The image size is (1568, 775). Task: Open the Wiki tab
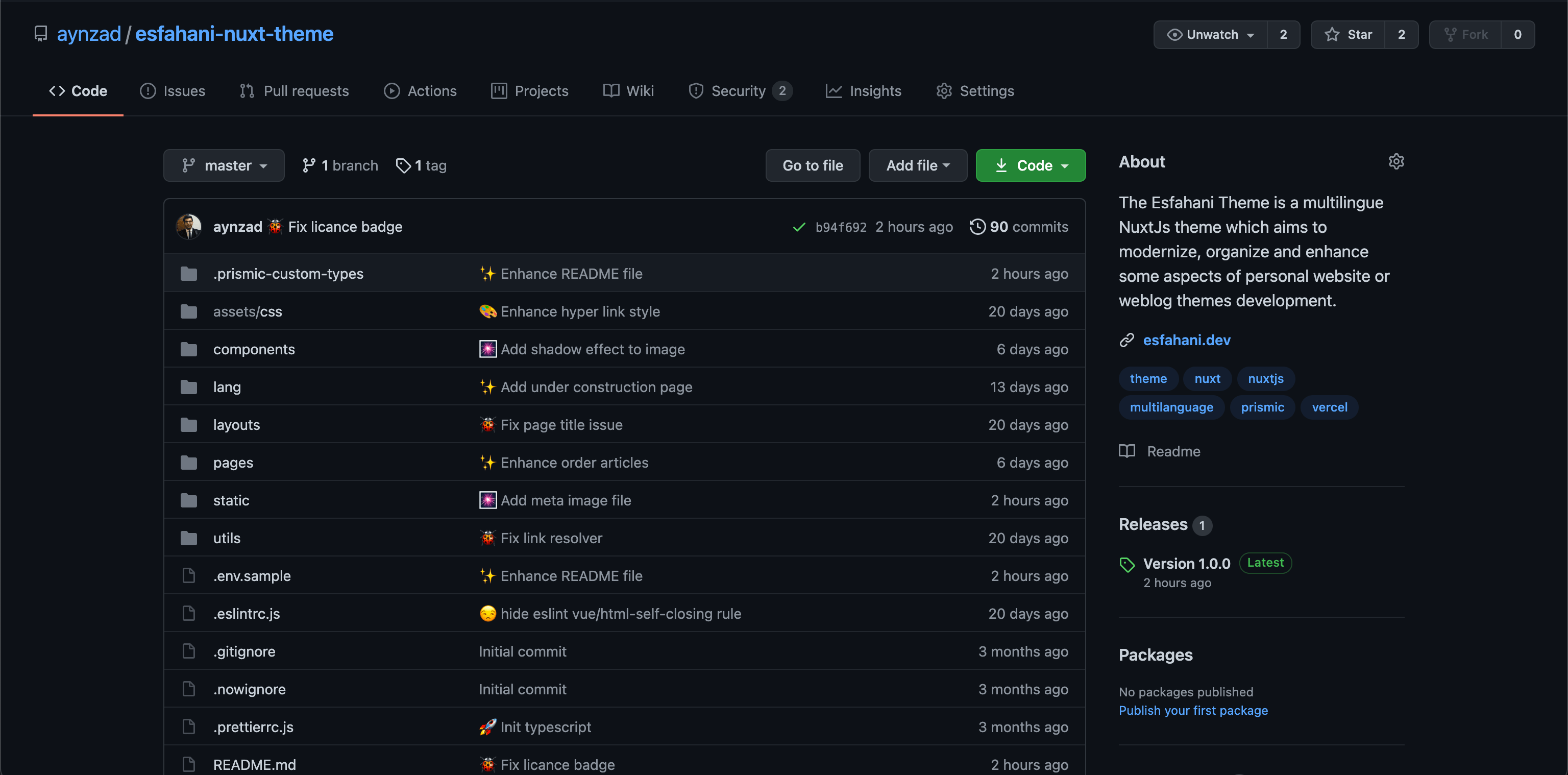[x=628, y=91]
